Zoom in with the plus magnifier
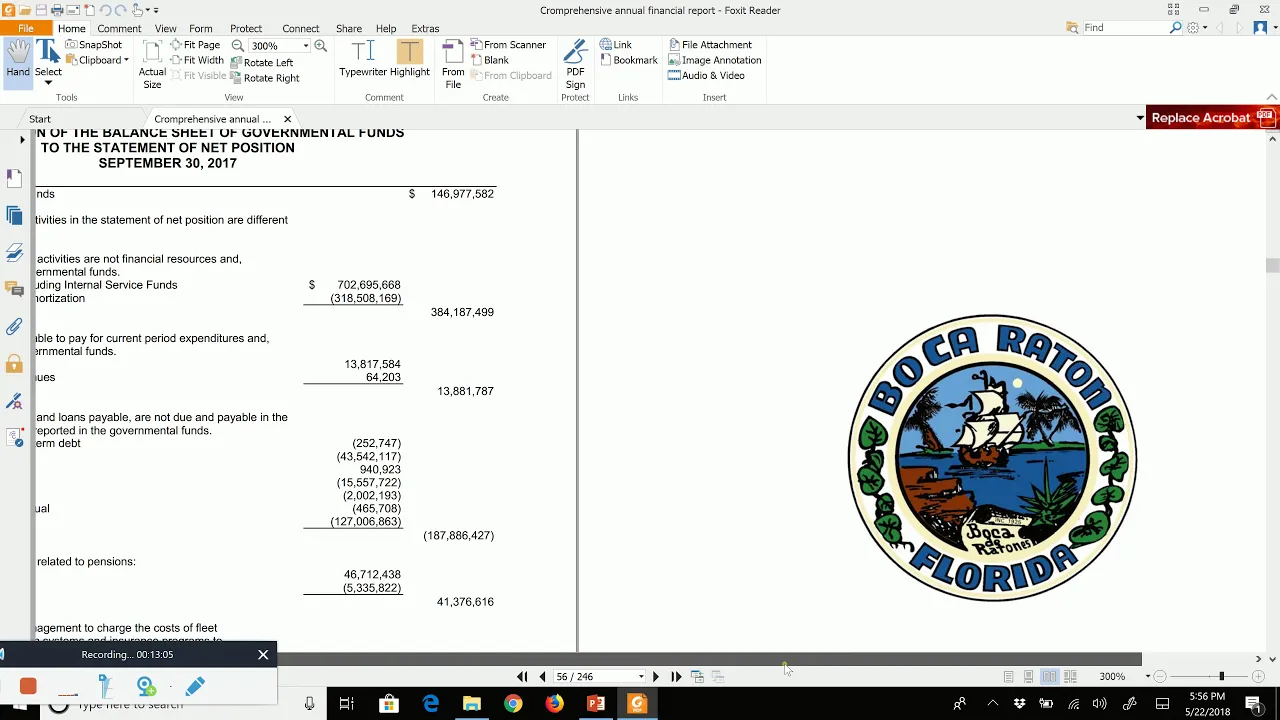This screenshot has height=720, width=1280. pos(320,46)
